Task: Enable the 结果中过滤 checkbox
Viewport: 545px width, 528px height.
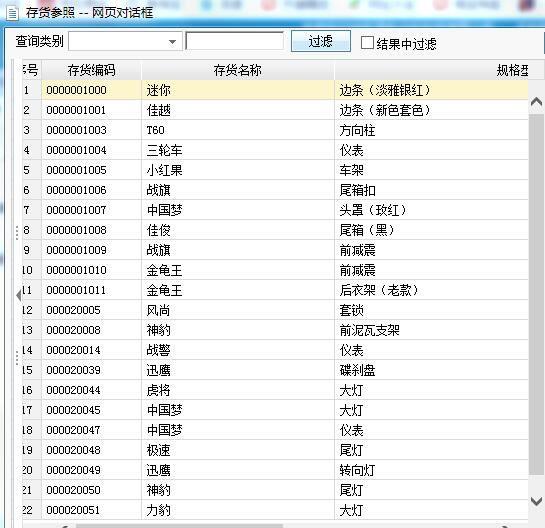Action: [367, 42]
